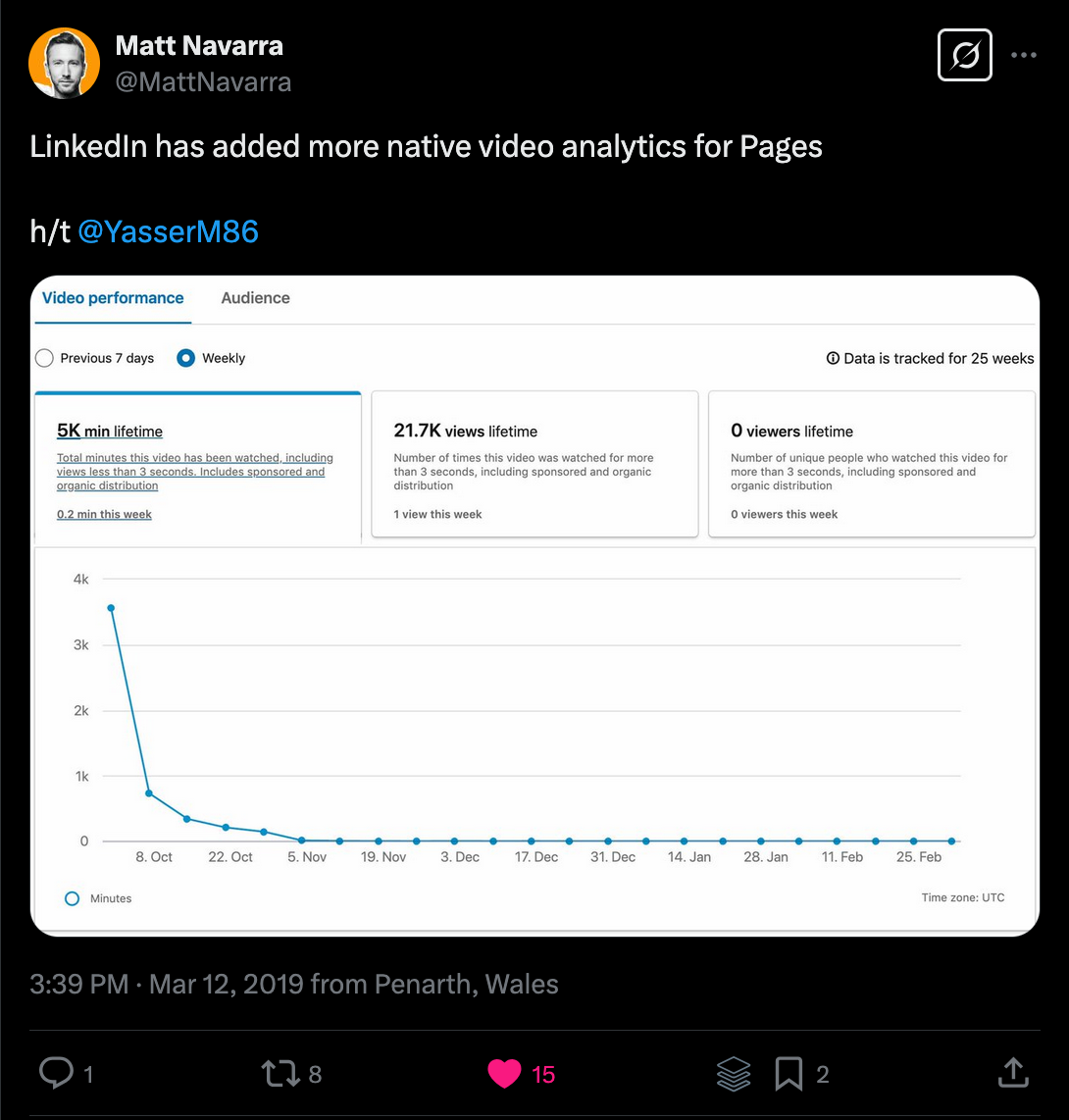Unlike the post via the heart icon
Screen dimensions: 1069x1120
tap(504, 1073)
